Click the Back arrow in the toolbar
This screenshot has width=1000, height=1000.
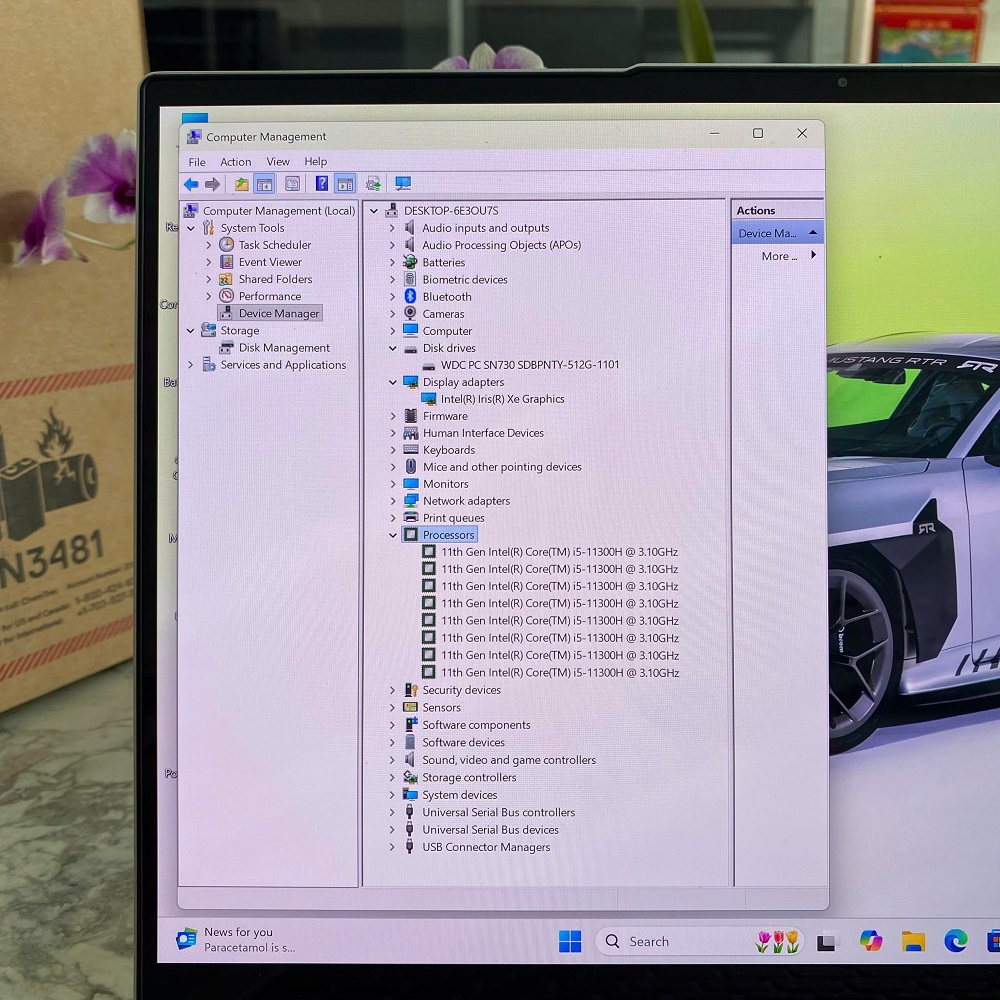[191, 184]
